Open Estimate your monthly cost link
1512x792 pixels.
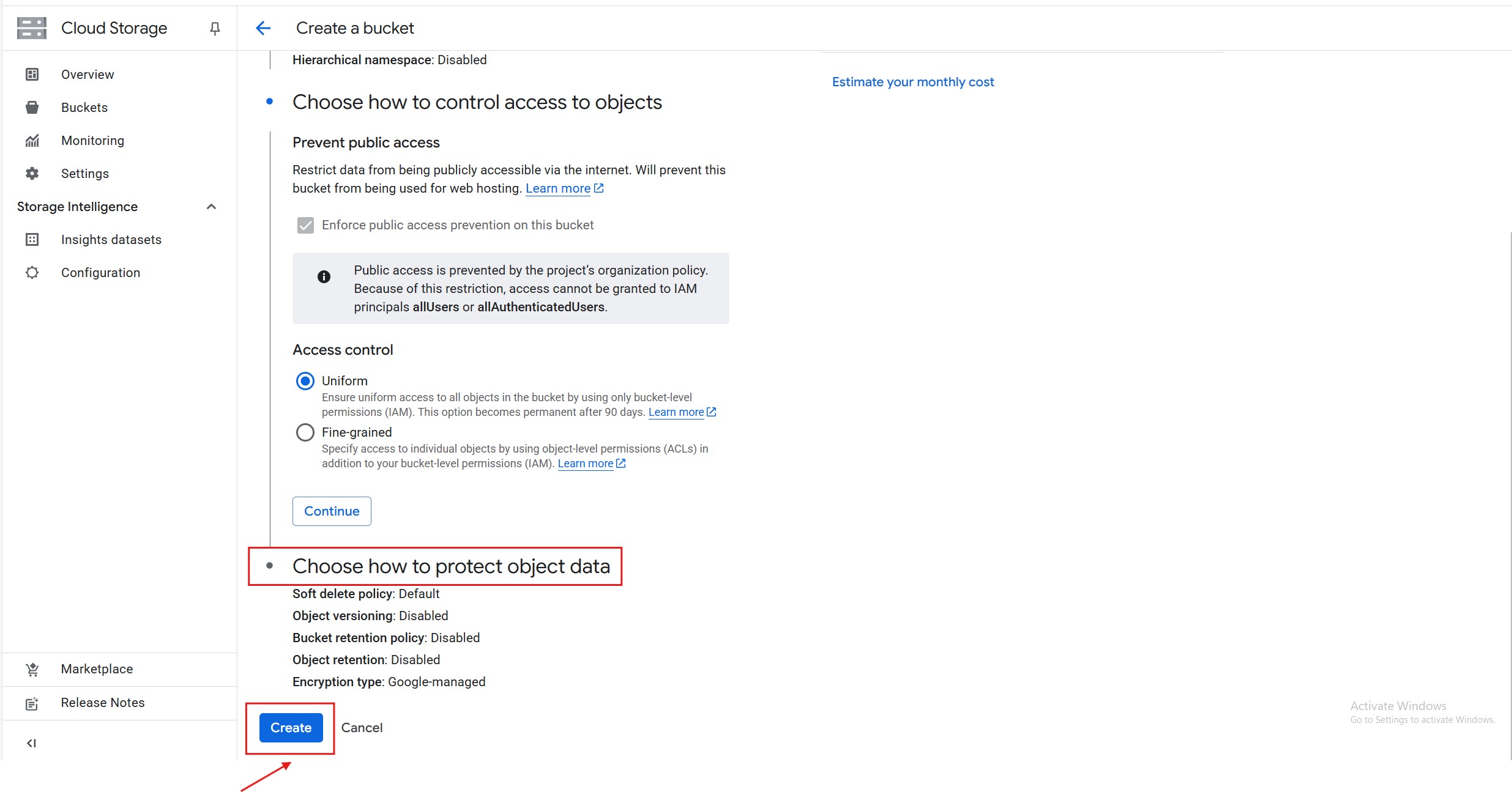[912, 82]
